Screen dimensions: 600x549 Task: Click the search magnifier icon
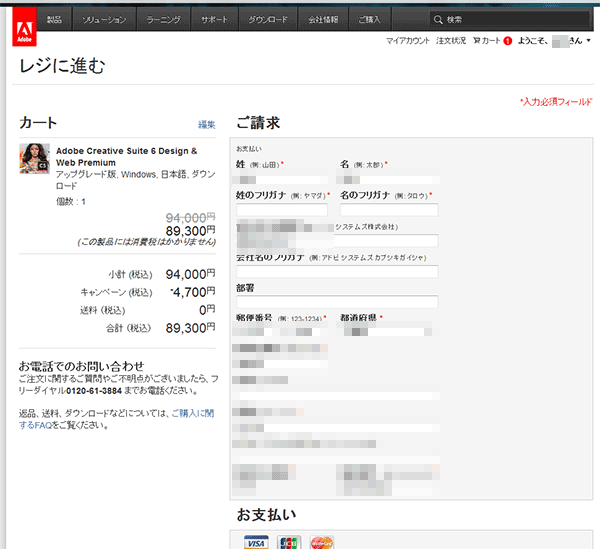pyautogui.click(x=438, y=20)
